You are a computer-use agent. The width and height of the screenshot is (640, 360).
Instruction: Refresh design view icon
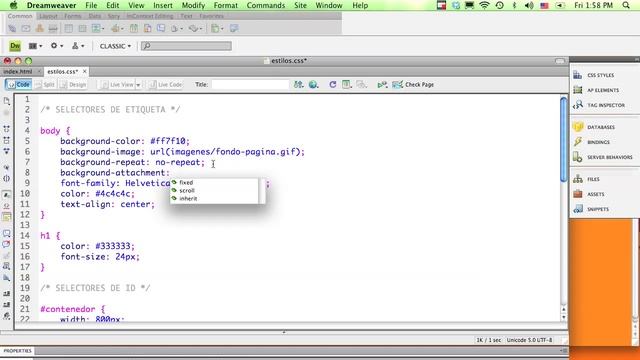coord(333,84)
